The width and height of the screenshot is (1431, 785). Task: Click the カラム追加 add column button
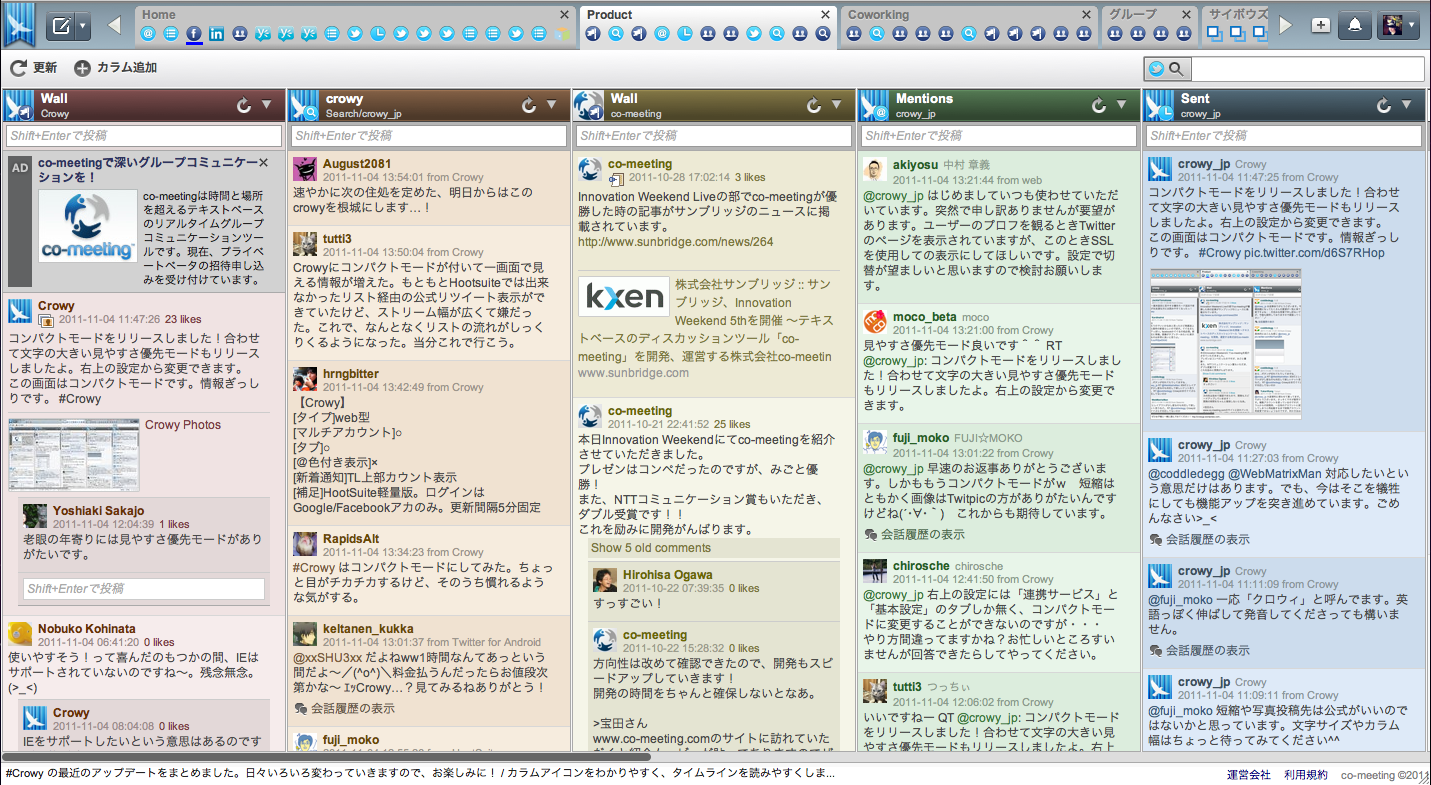[115, 68]
